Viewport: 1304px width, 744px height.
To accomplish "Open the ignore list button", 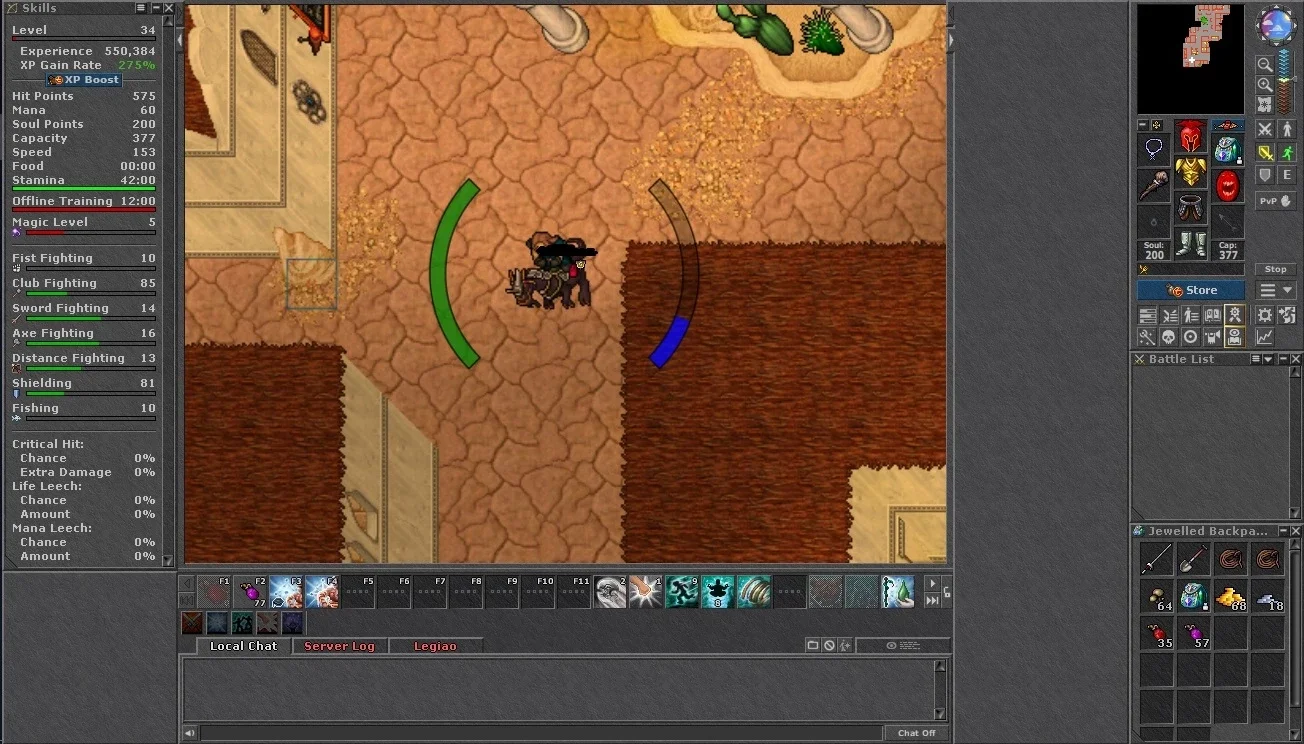I will click(829, 646).
